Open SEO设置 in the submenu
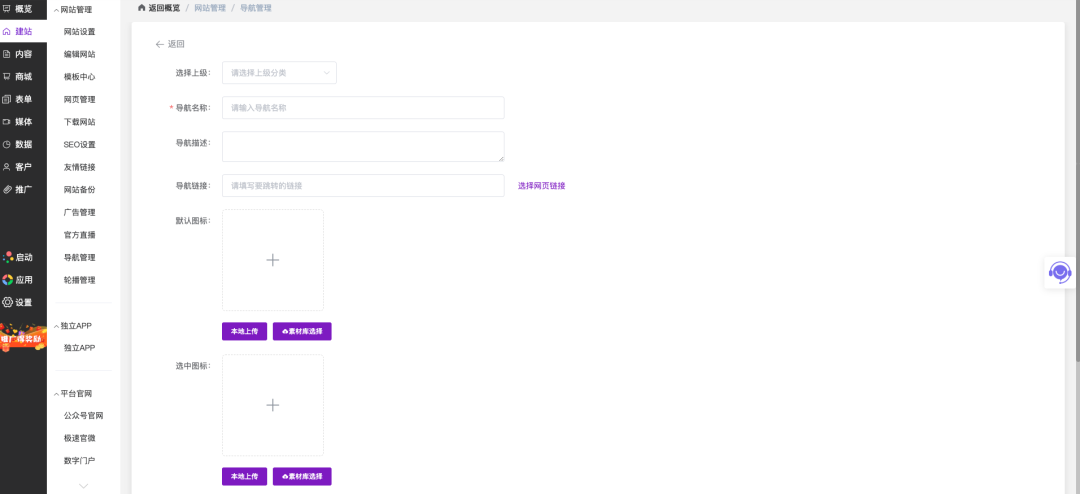 tap(79, 145)
